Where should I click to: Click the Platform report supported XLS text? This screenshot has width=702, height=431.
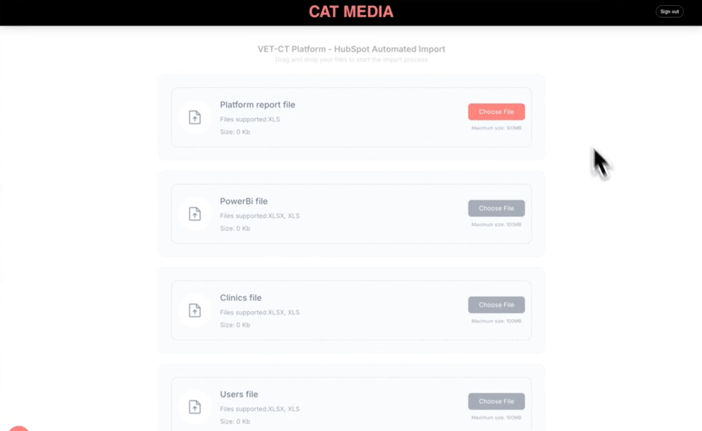[x=250, y=119]
